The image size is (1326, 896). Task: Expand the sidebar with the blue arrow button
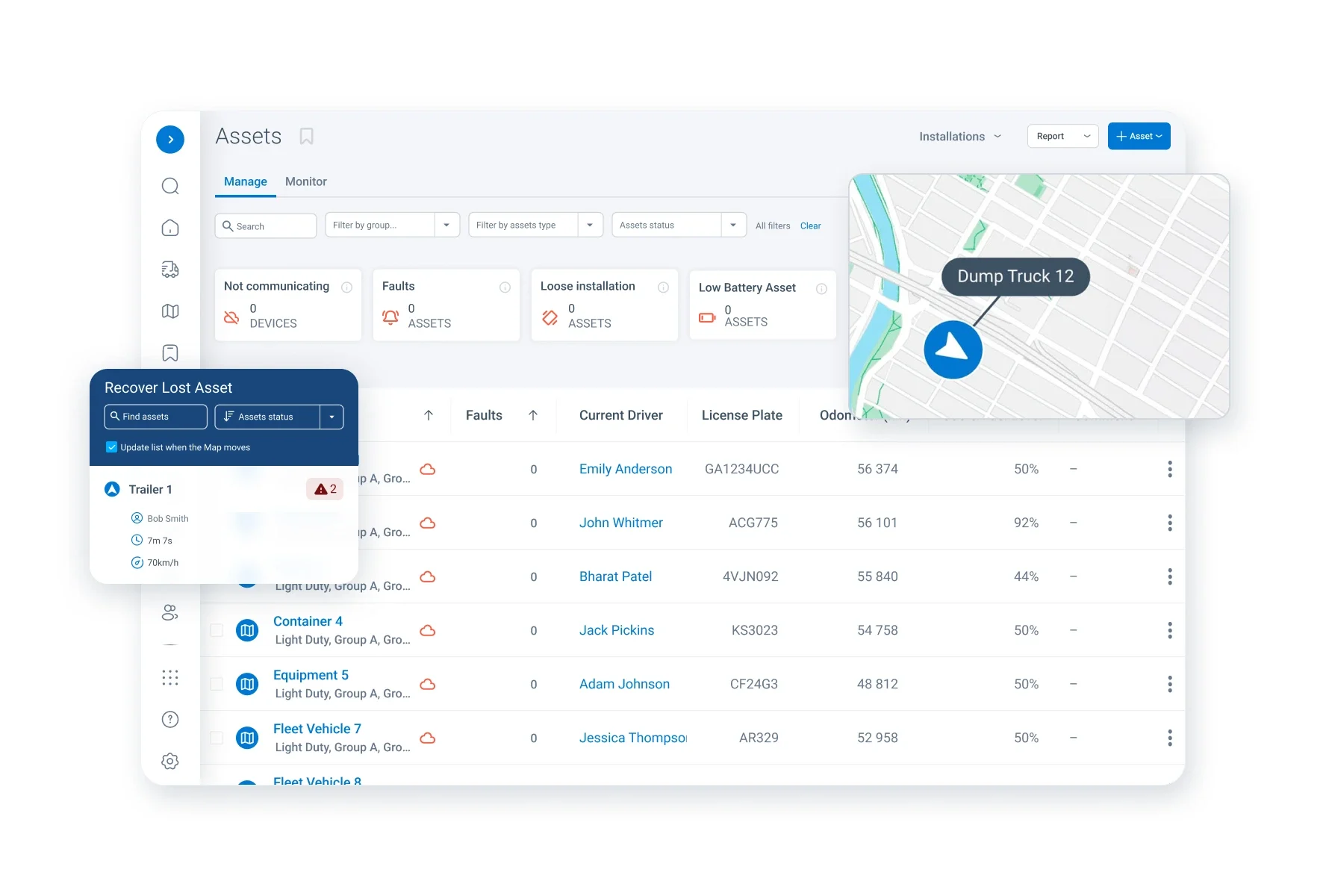[170, 140]
